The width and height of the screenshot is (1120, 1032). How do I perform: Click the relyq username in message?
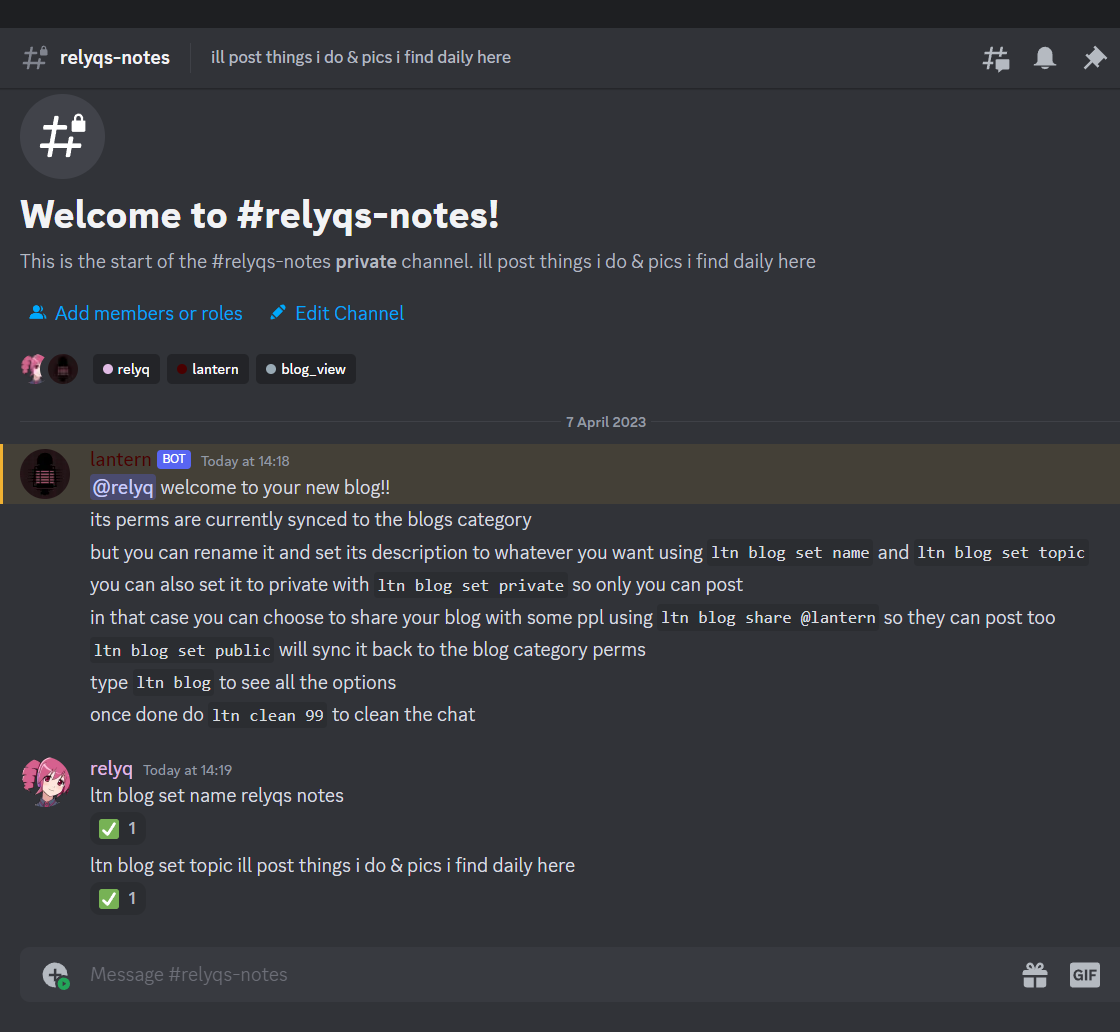click(x=111, y=768)
